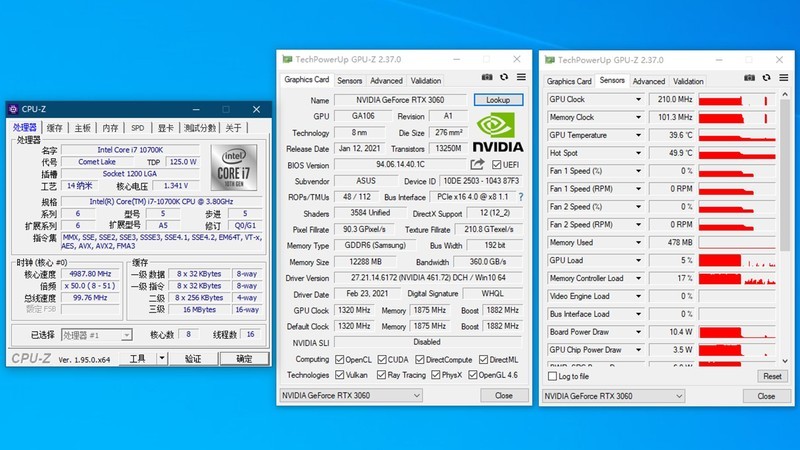Click the Sensors window vertical scrollbar
This screenshot has width=800, height=450.
(785, 175)
